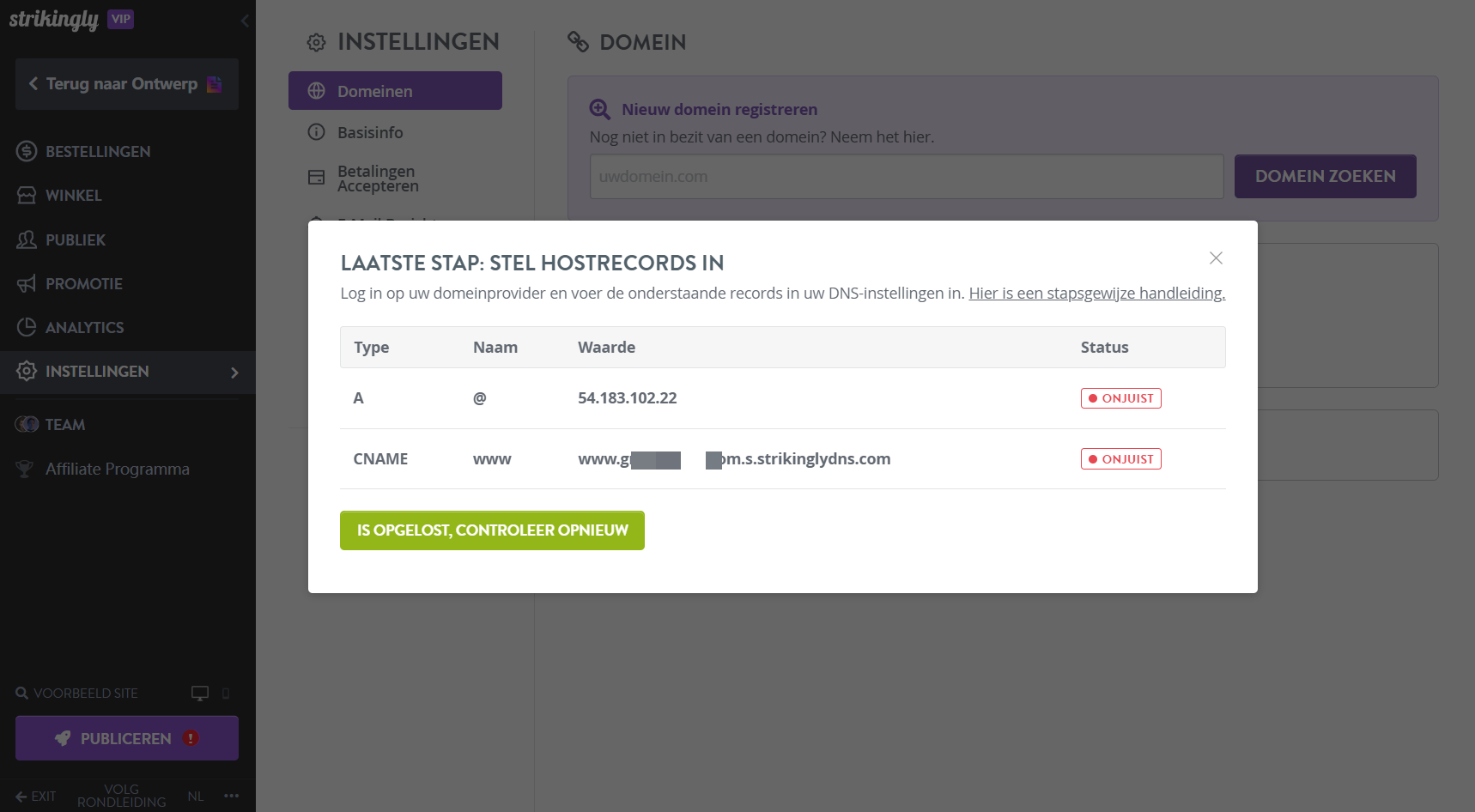Go back with Terug naar Ontwerp
The height and width of the screenshot is (812, 1475).
(x=127, y=84)
